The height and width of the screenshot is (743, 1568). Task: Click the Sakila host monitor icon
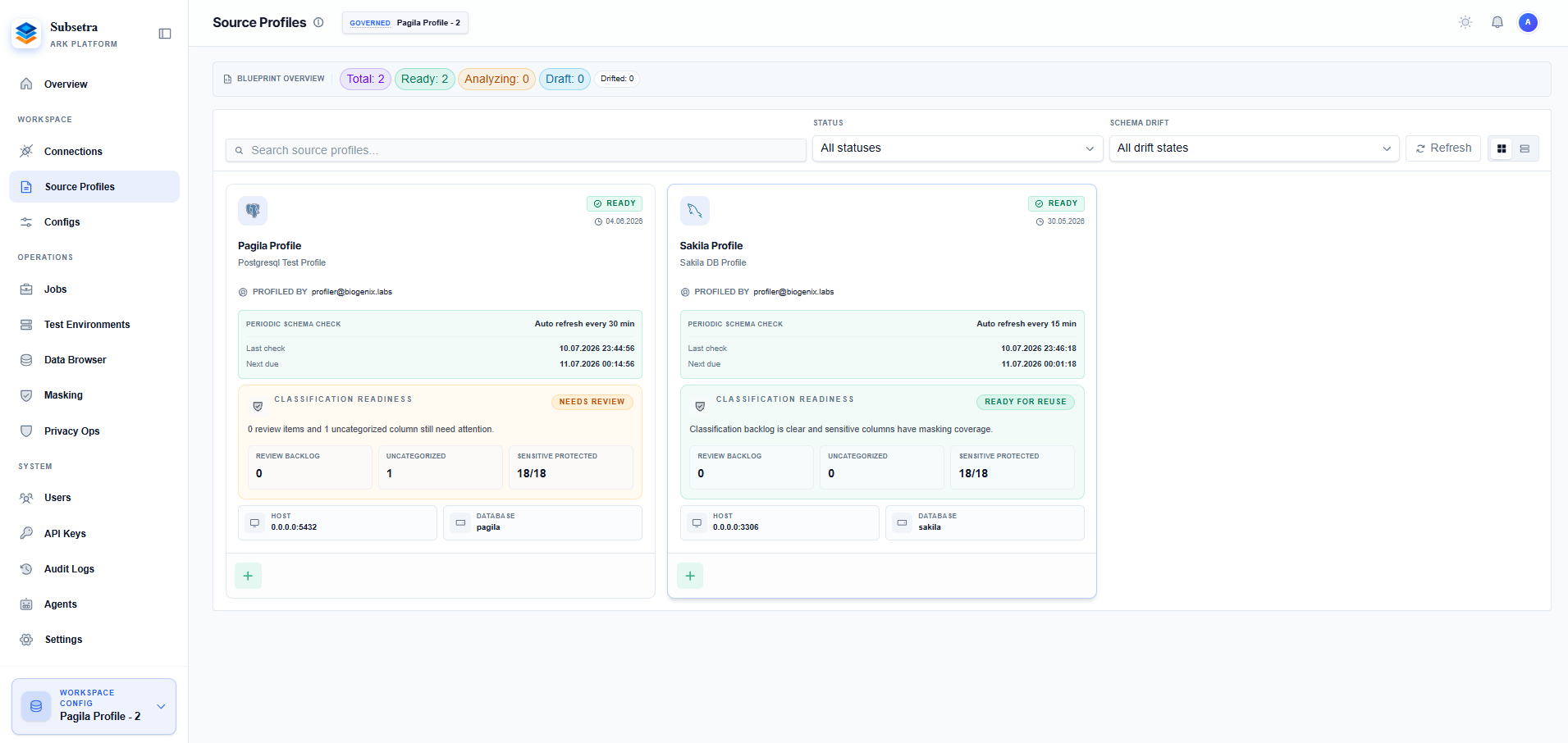pos(697,522)
